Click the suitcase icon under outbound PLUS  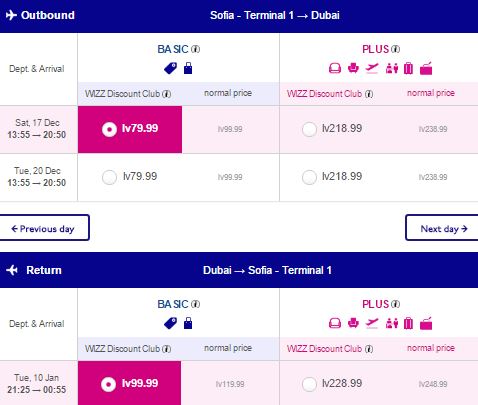pos(408,68)
